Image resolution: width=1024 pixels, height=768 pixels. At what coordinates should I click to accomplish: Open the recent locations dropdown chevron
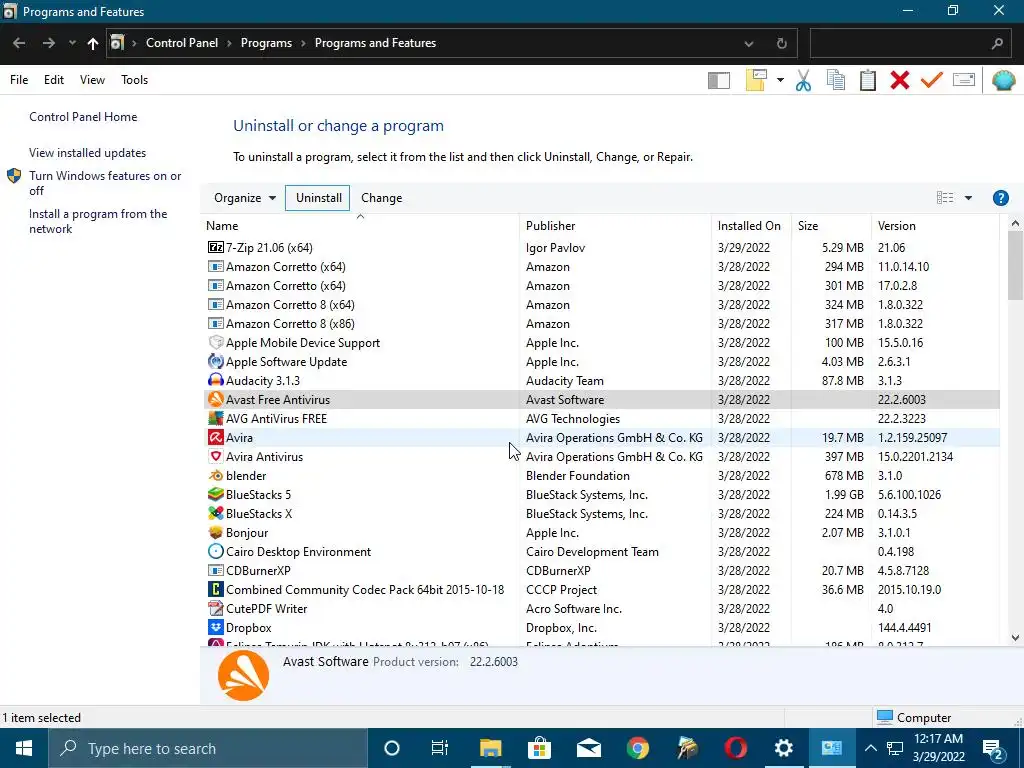72,43
